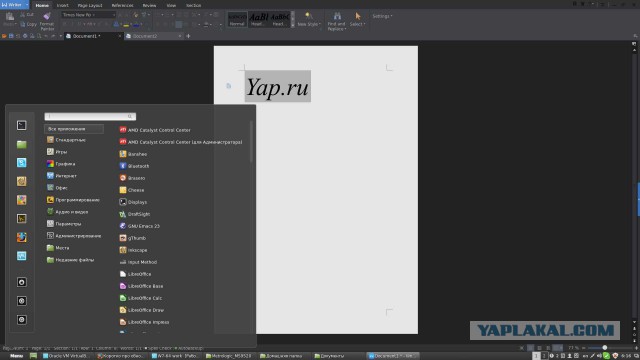Select the Игры category

pyautogui.click(x=57, y=151)
